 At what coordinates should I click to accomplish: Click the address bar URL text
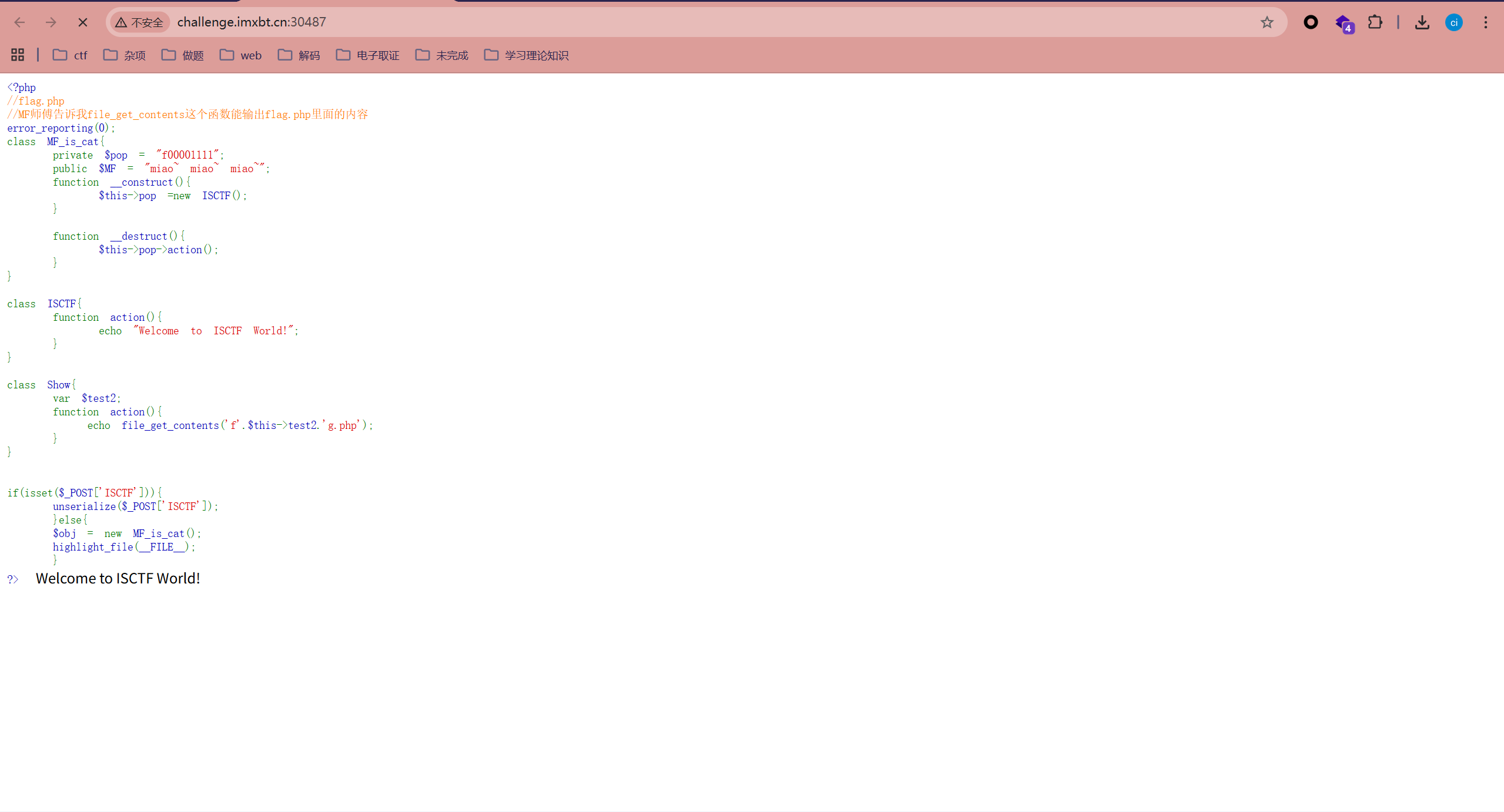point(252,22)
